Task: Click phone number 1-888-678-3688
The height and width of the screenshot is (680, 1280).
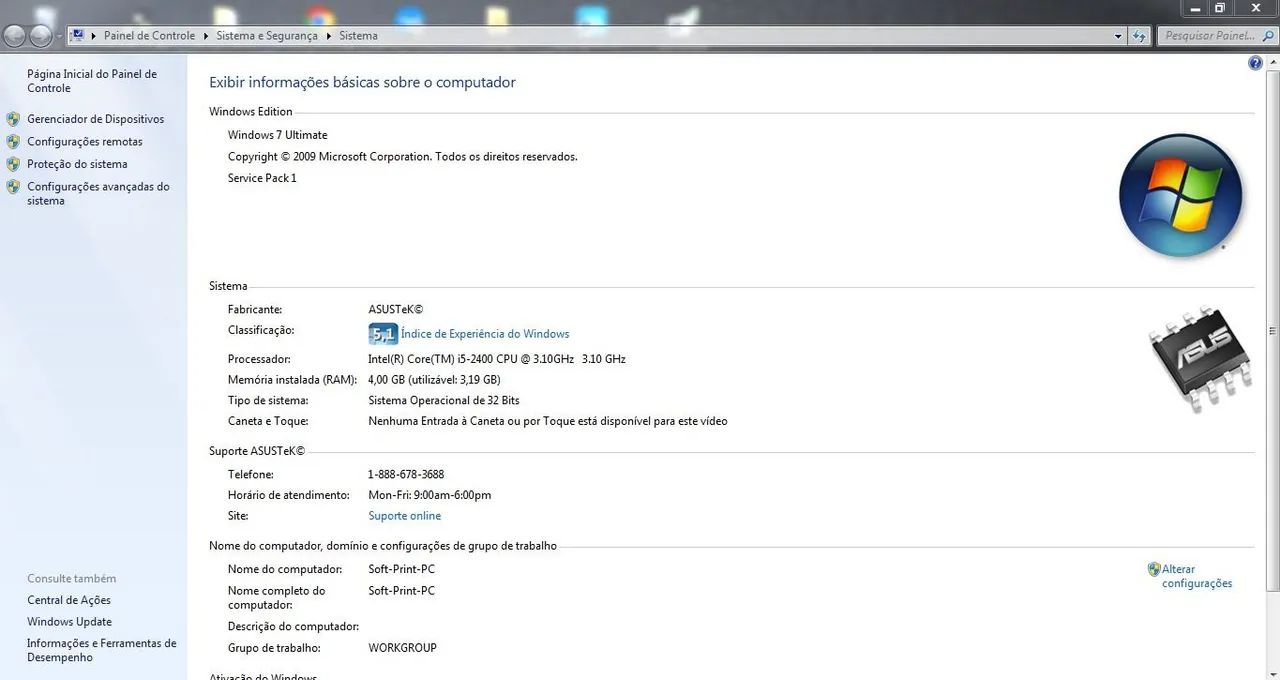Action: pos(406,474)
